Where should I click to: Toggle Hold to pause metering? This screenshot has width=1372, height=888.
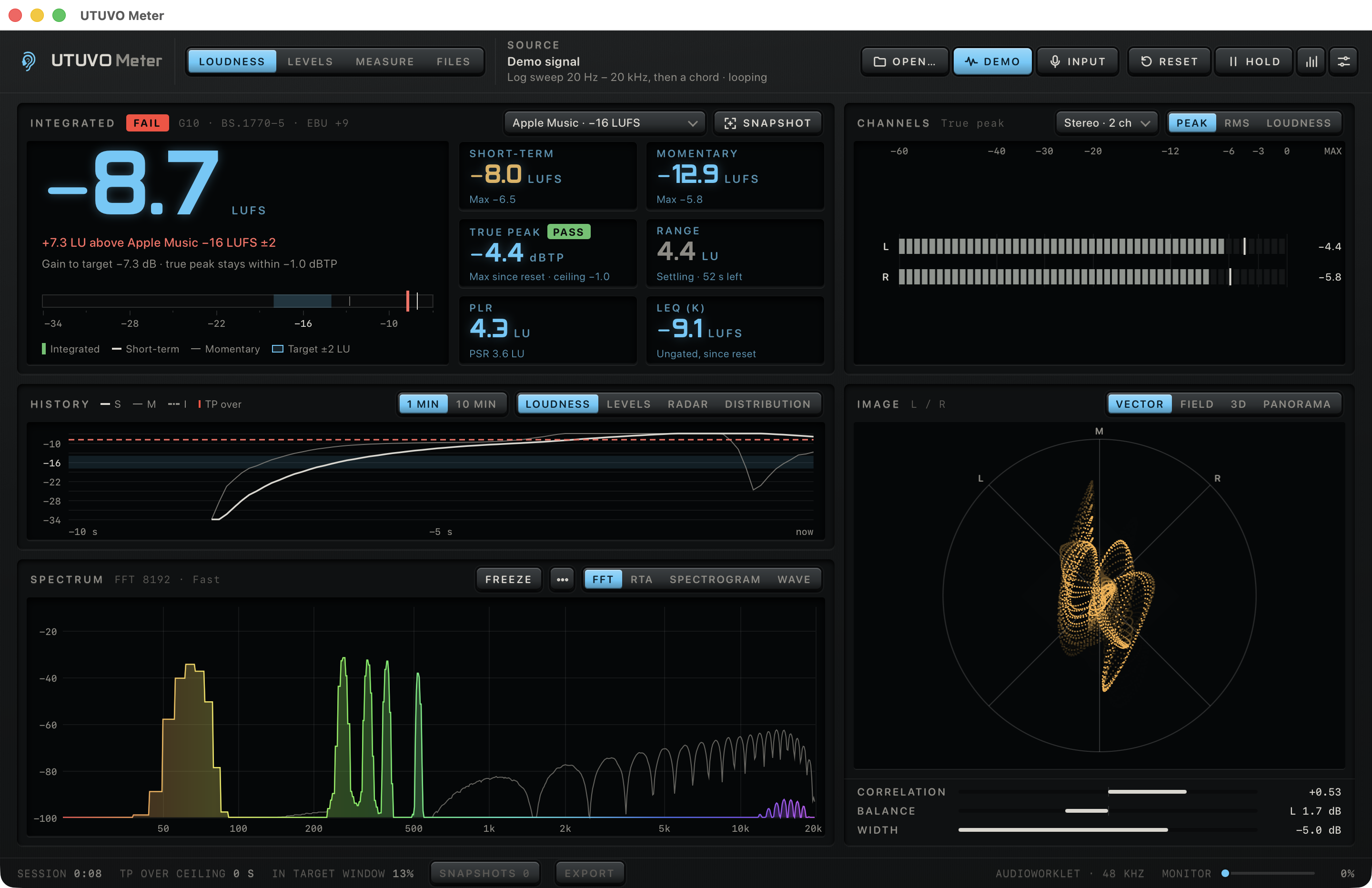pyautogui.click(x=1254, y=62)
